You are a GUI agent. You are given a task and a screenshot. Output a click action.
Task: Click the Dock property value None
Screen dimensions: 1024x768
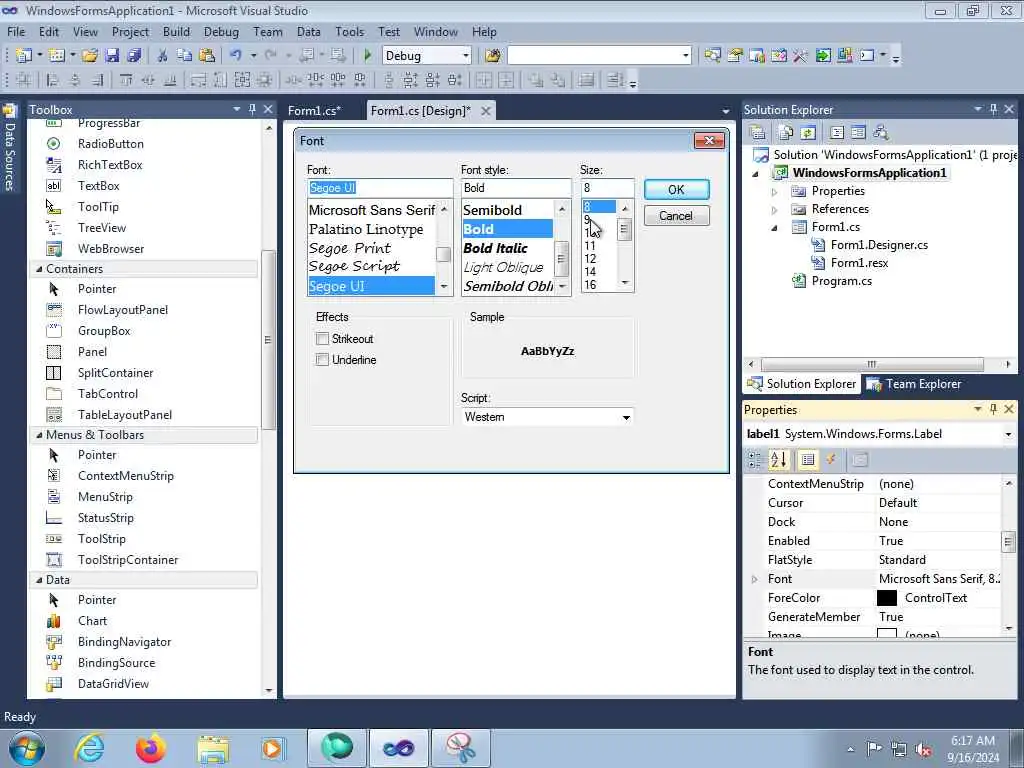[938, 522]
